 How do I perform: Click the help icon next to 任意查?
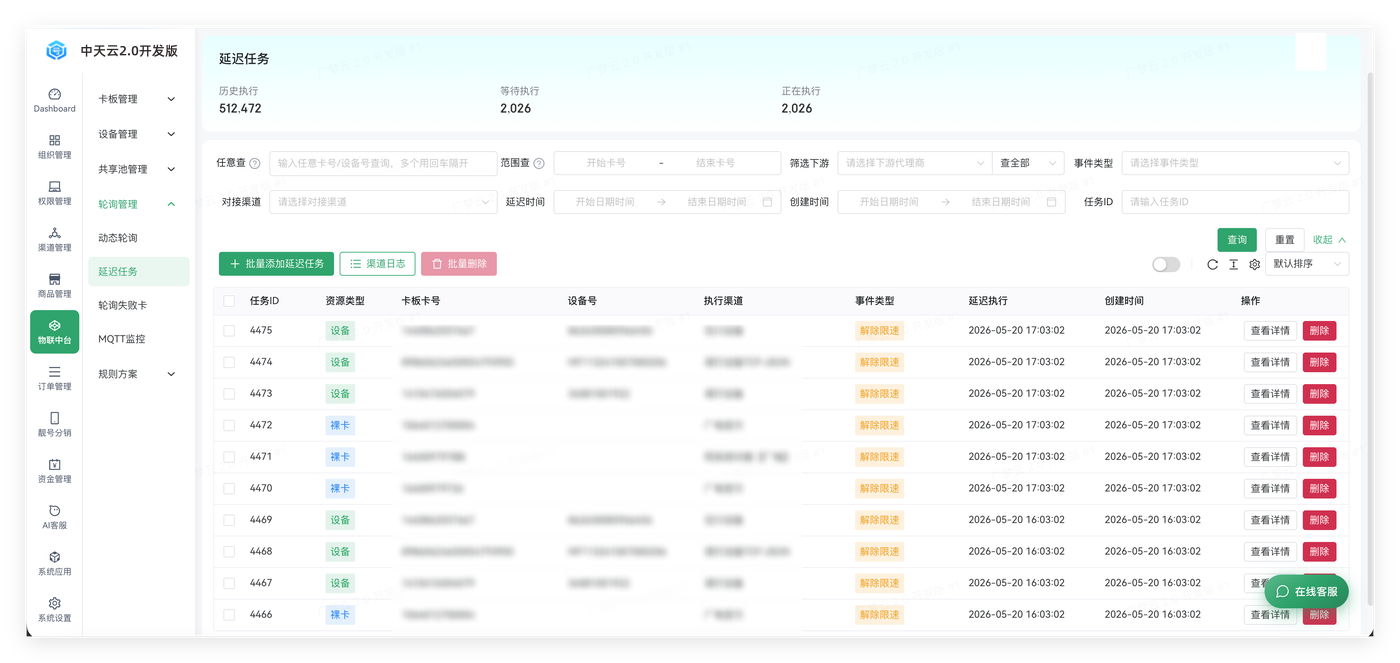(255, 163)
